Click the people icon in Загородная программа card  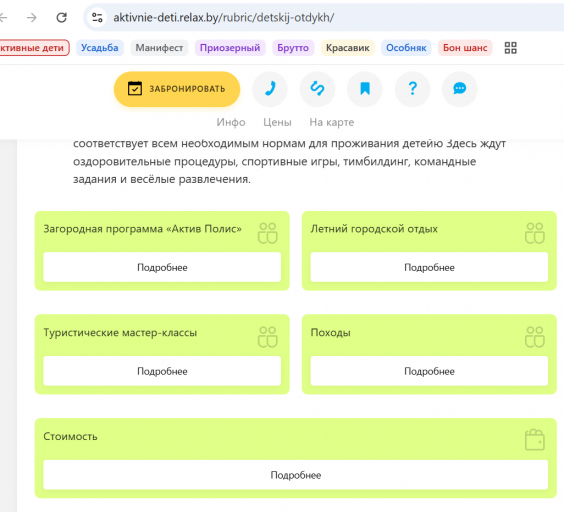pyautogui.click(x=268, y=233)
